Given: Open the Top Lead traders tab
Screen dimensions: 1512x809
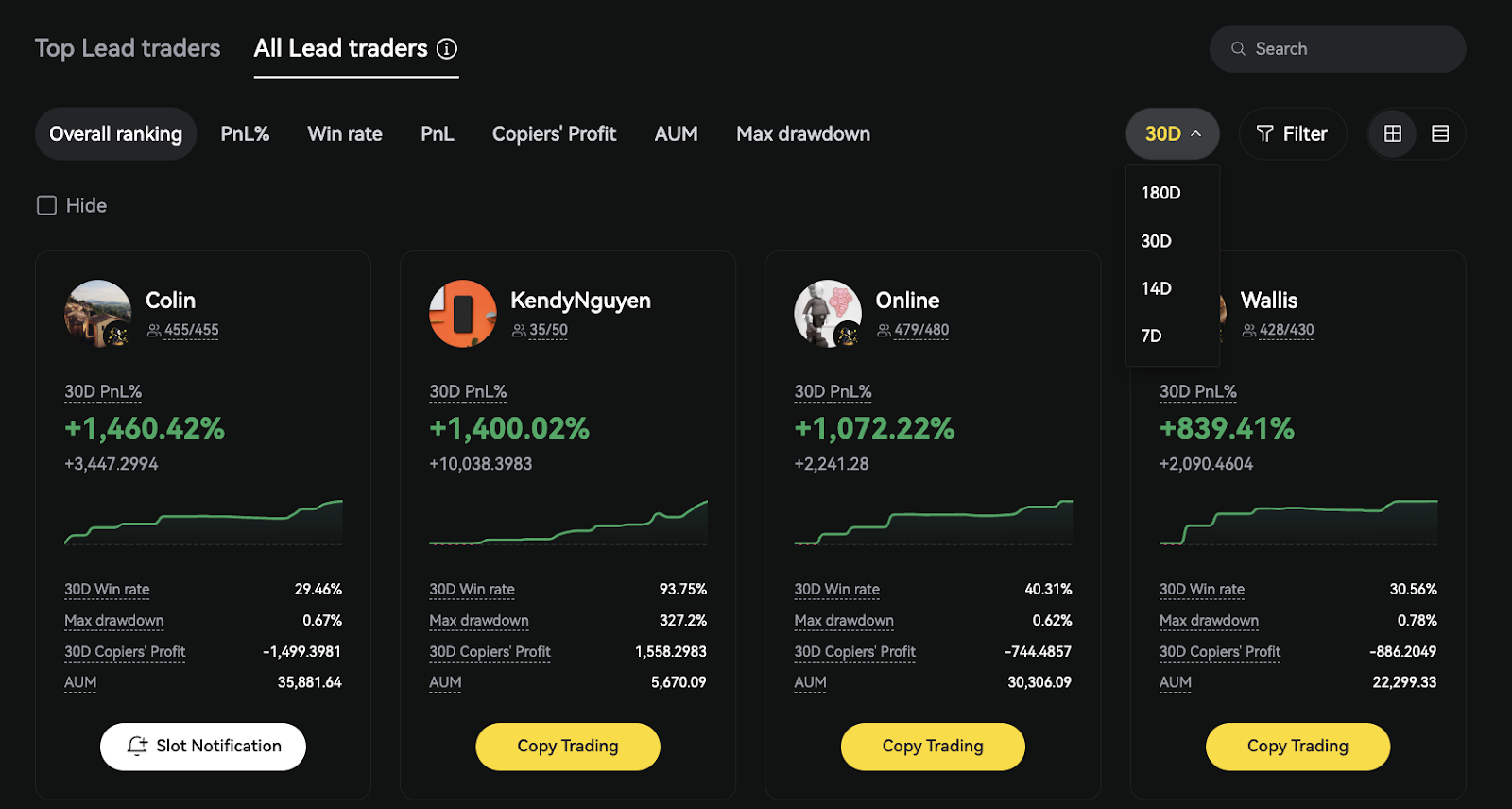Looking at the screenshot, I should pos(128,48).
